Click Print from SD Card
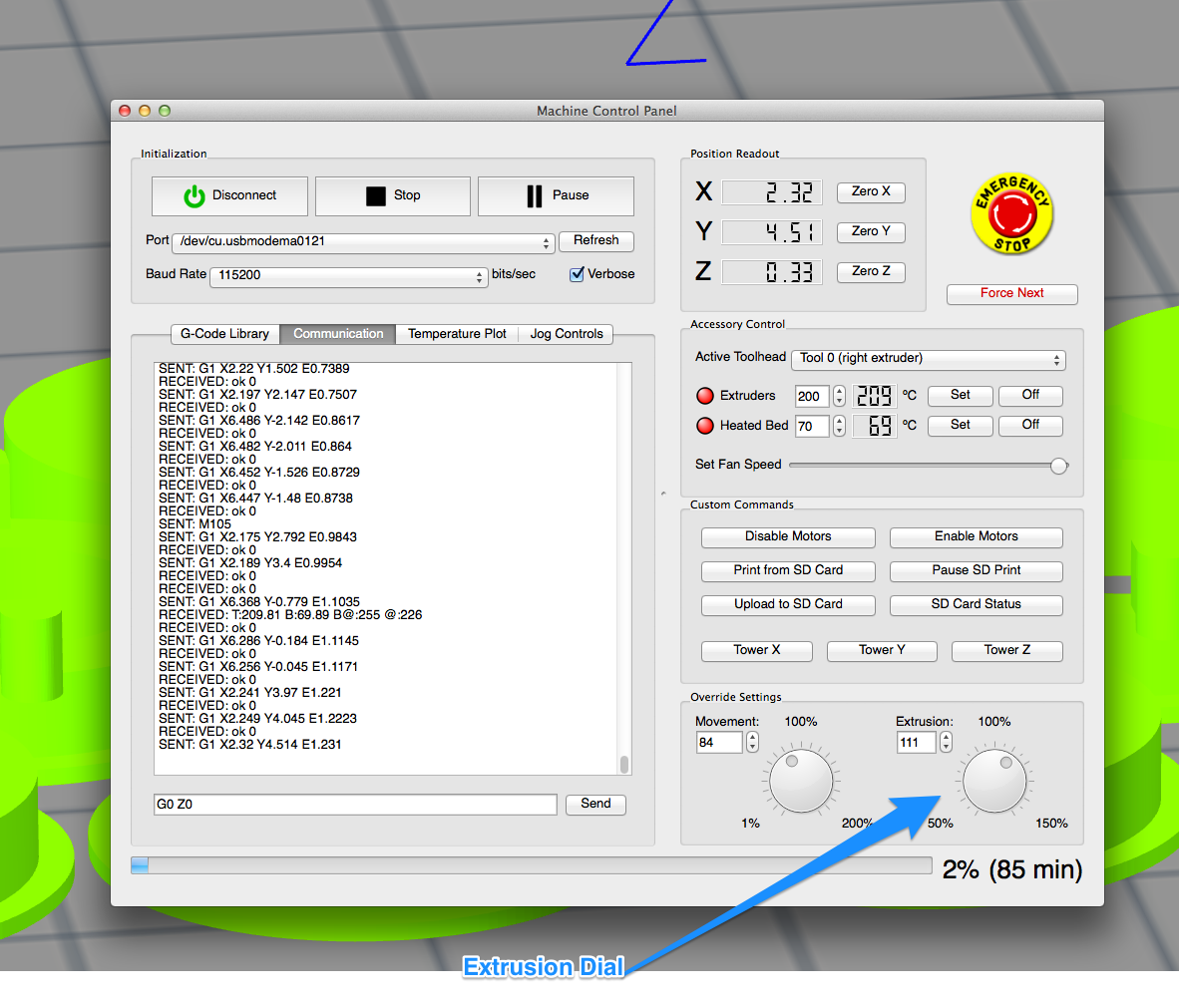 (x=788, y=570)
